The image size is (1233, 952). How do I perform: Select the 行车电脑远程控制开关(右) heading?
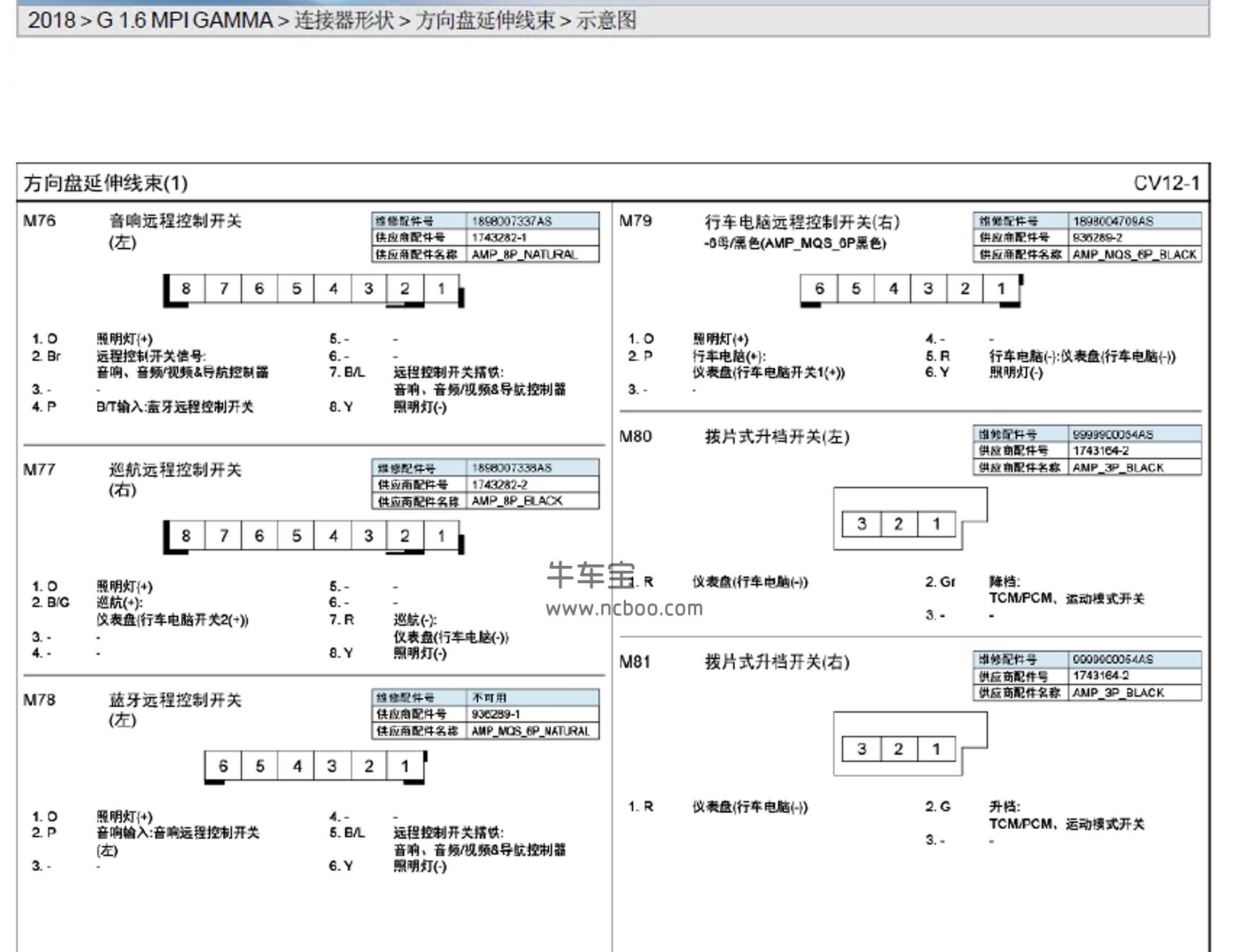point(803,222)
